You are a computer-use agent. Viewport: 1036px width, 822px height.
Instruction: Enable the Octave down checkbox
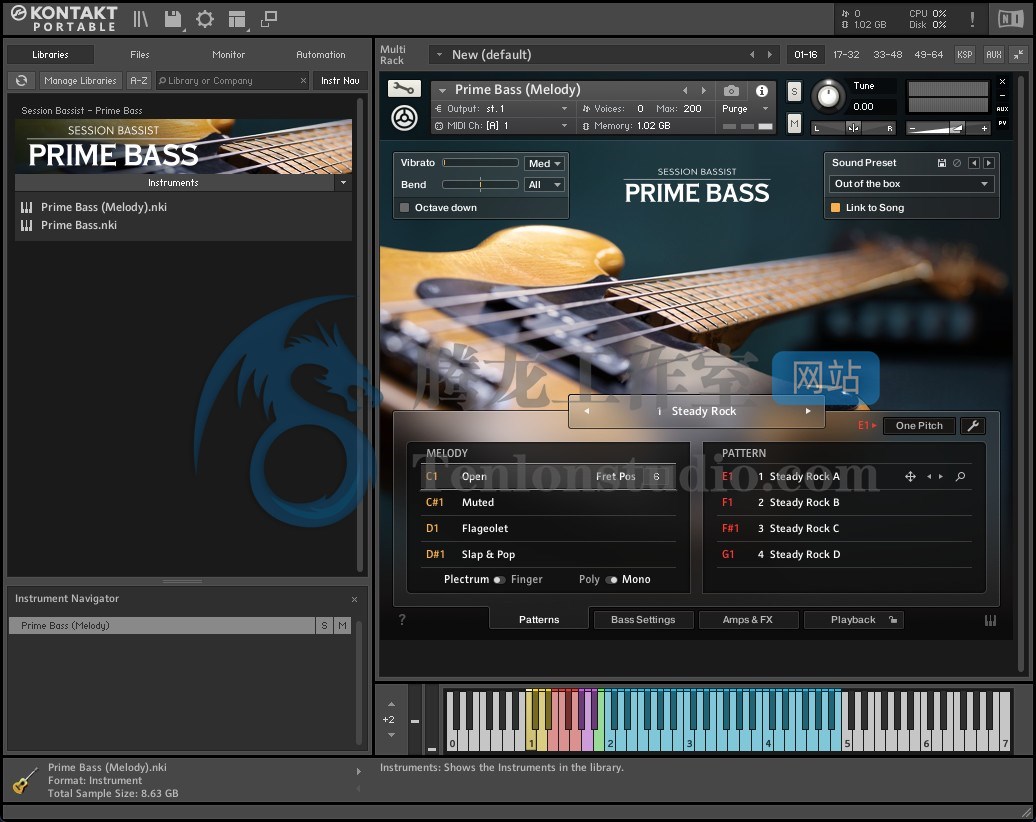tap(404, 207)
